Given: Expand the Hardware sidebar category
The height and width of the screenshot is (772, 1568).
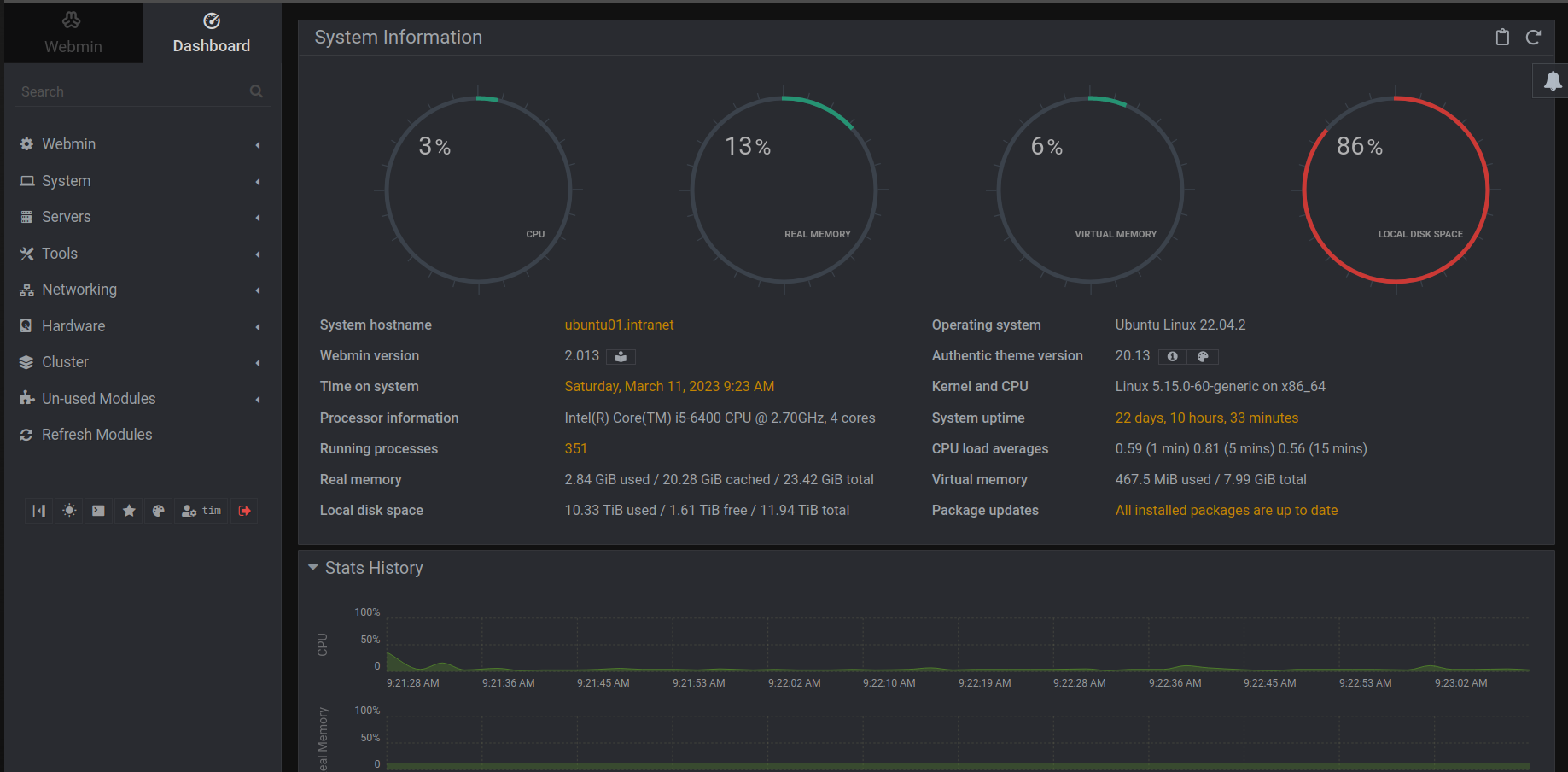Looking at the screenshot, I should (x=73, y=326).
